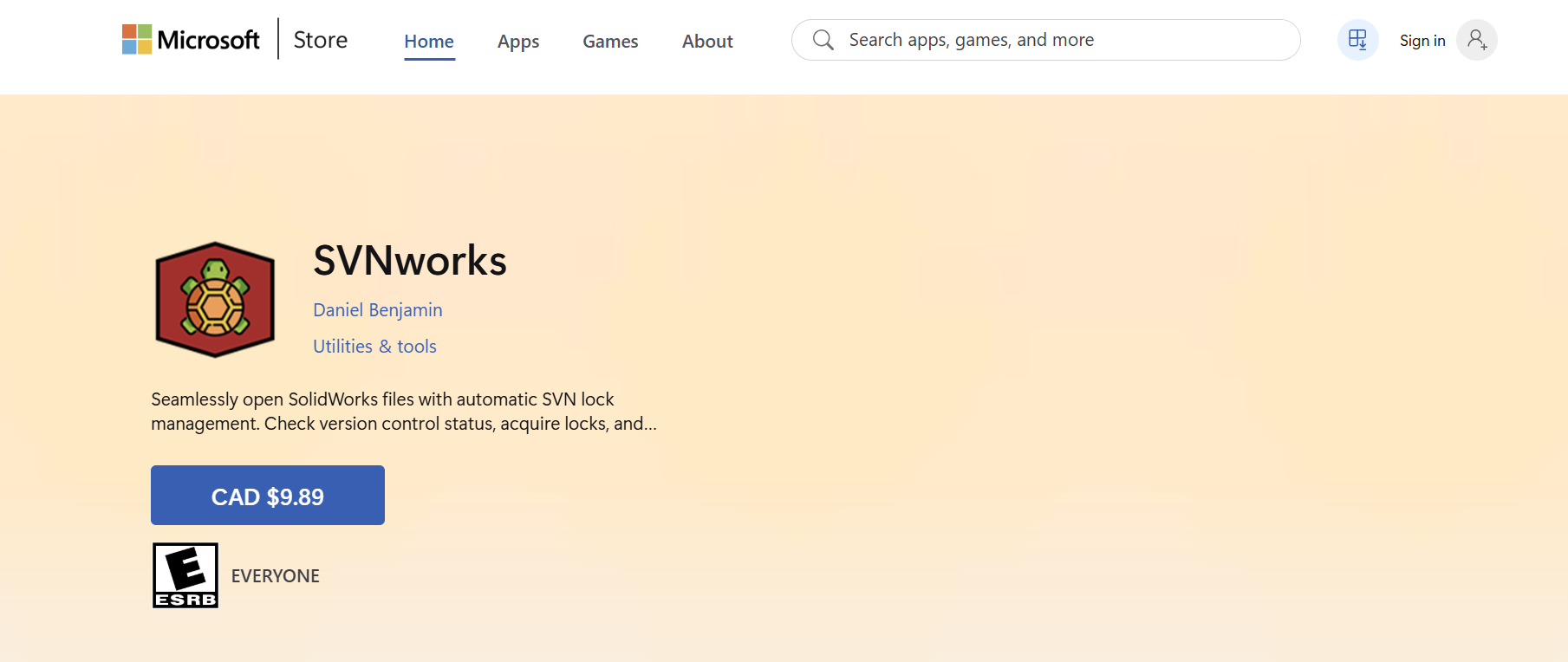This screenshot has width=1568, height=662.
Task: Click the user account avatar icon
Action: (x=1476, y=40)
